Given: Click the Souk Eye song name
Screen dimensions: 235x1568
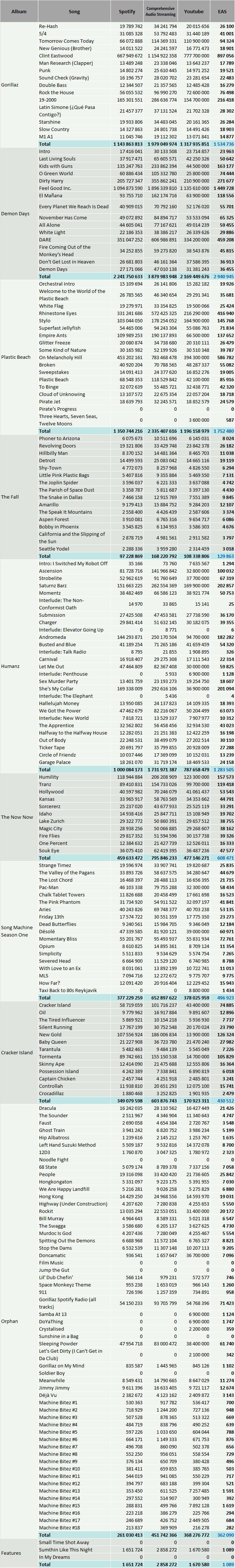Looking at the screenshot, I should pyautogui.click(x=49, y=850).
